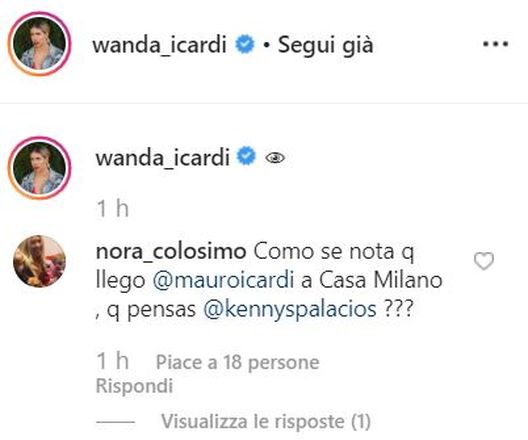Image resolution: width=528 pixels, height=440 pixels.
Task: Expand replies with "Visualizza le risposte (1)"
Action: 266,421
